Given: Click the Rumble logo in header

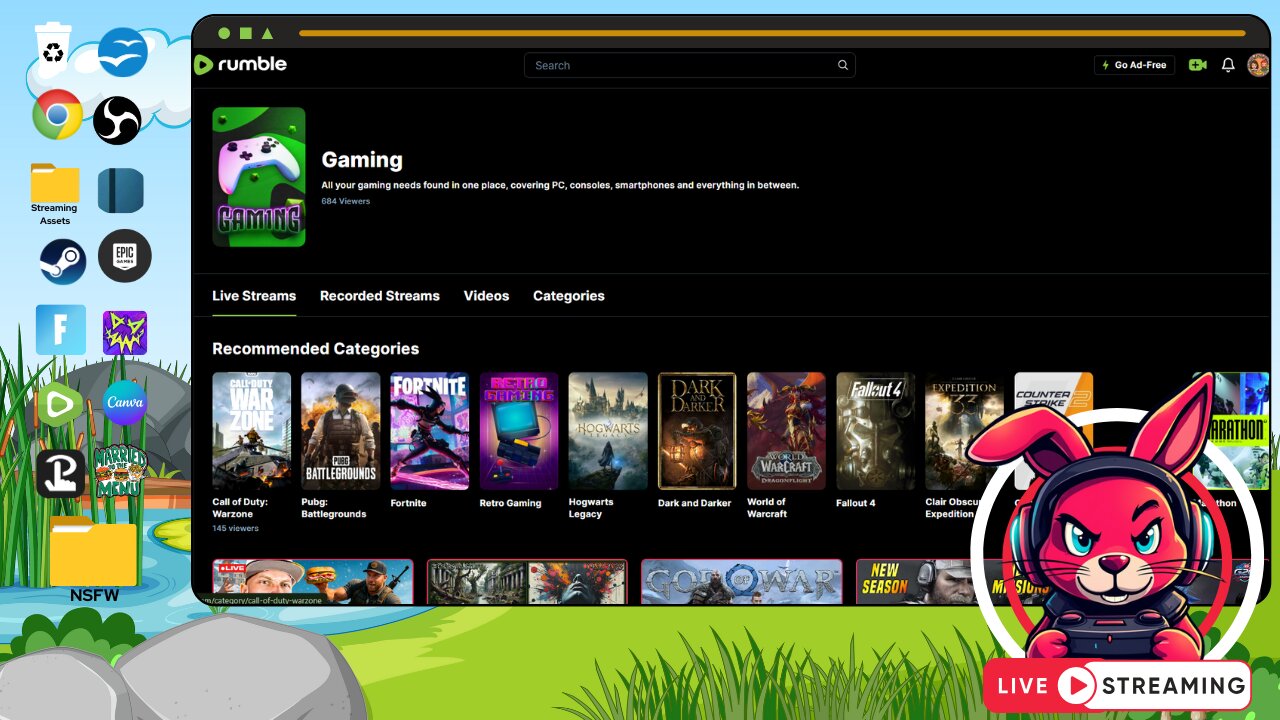Looking at the screenshot, I should click(x=241, y=64).
